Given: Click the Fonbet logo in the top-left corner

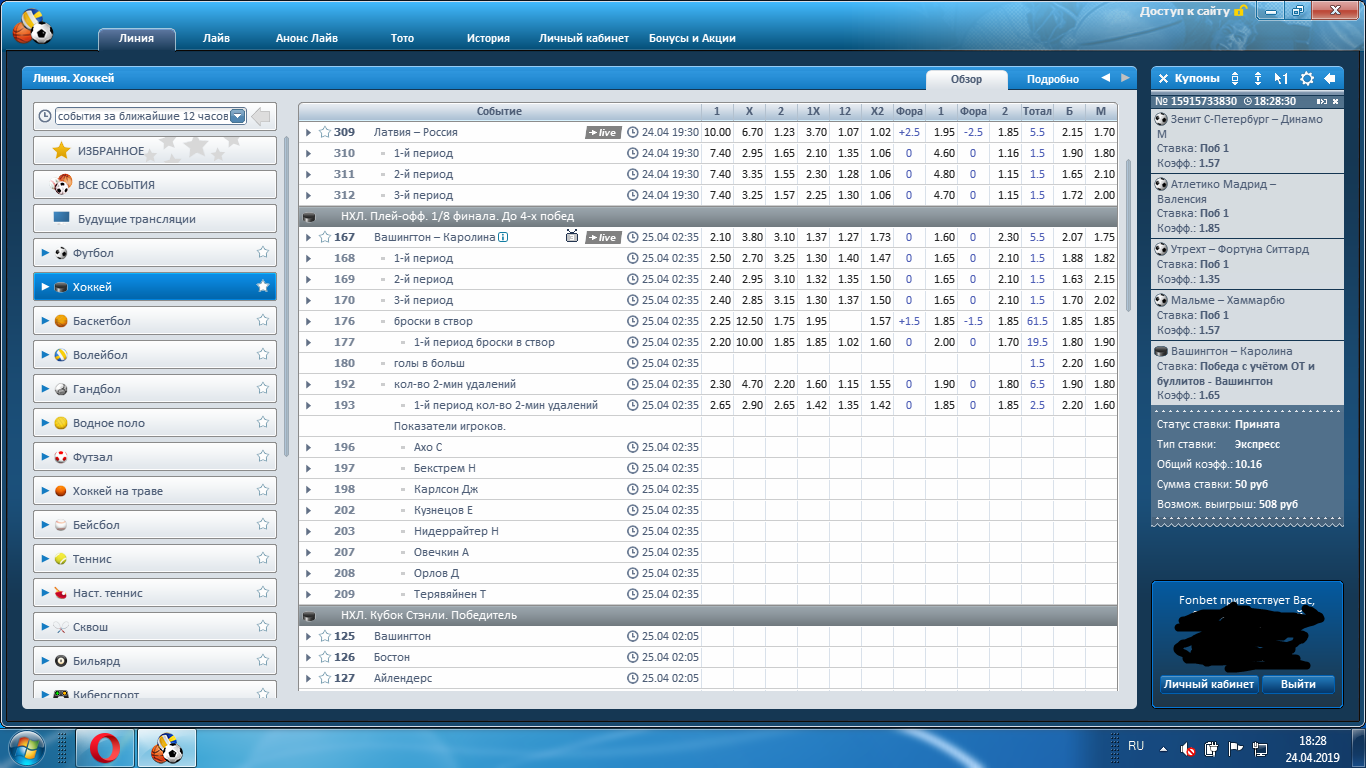Looking at the screenshot, I should point(33,25).
